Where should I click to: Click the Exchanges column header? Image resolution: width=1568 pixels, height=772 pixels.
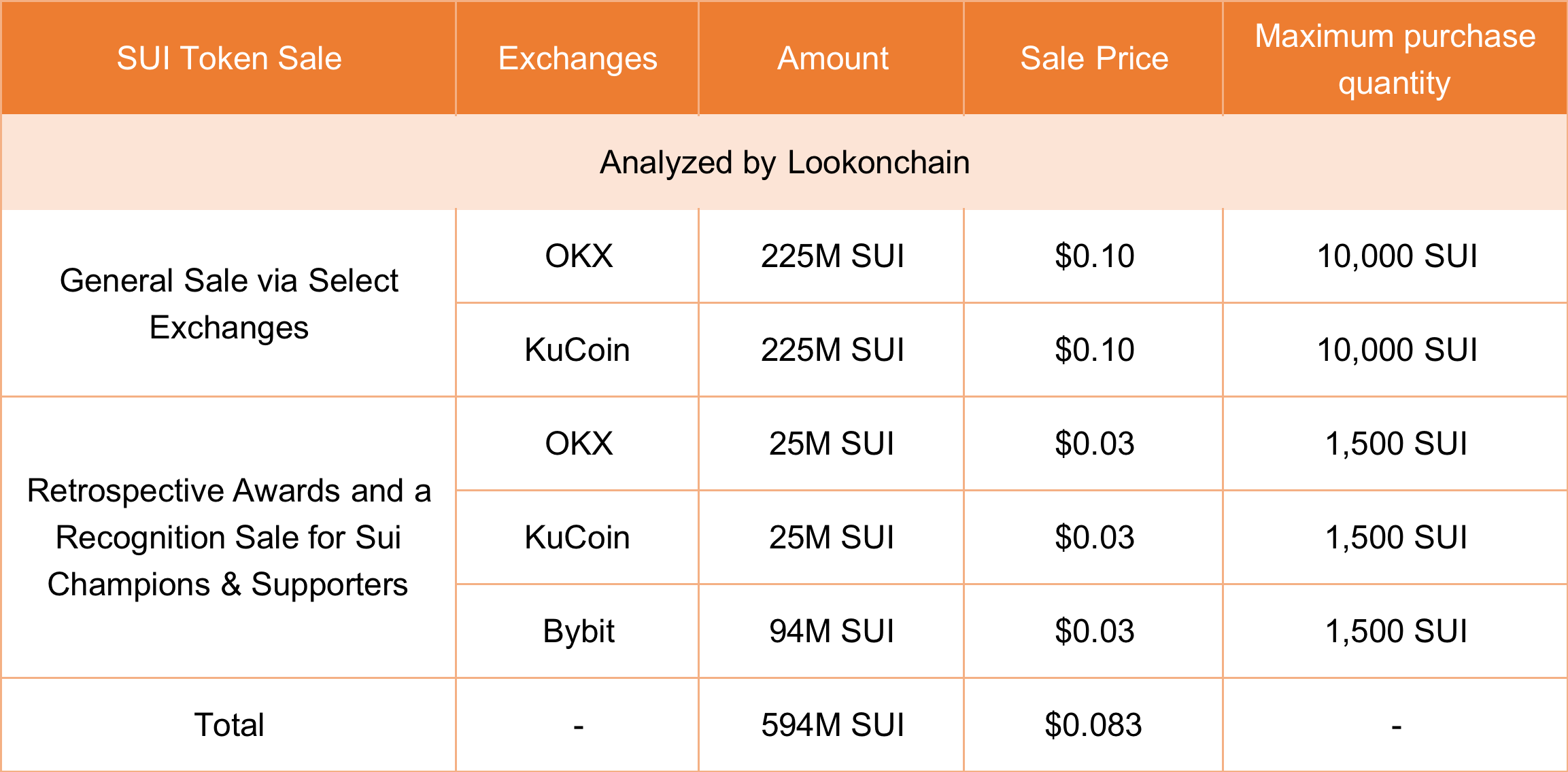click(x=577, y=58)
